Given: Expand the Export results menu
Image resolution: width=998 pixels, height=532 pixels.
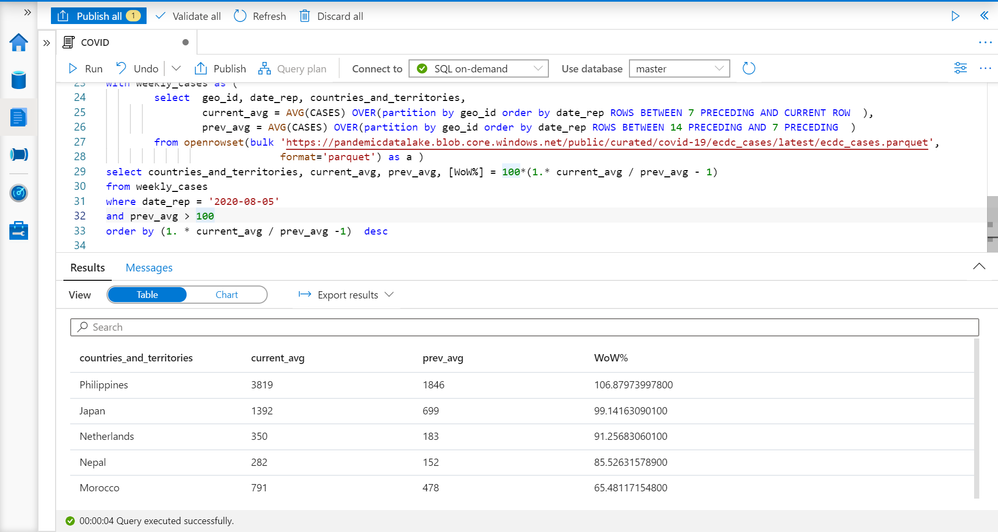Looking at the screenshot, I should (346, 295).
